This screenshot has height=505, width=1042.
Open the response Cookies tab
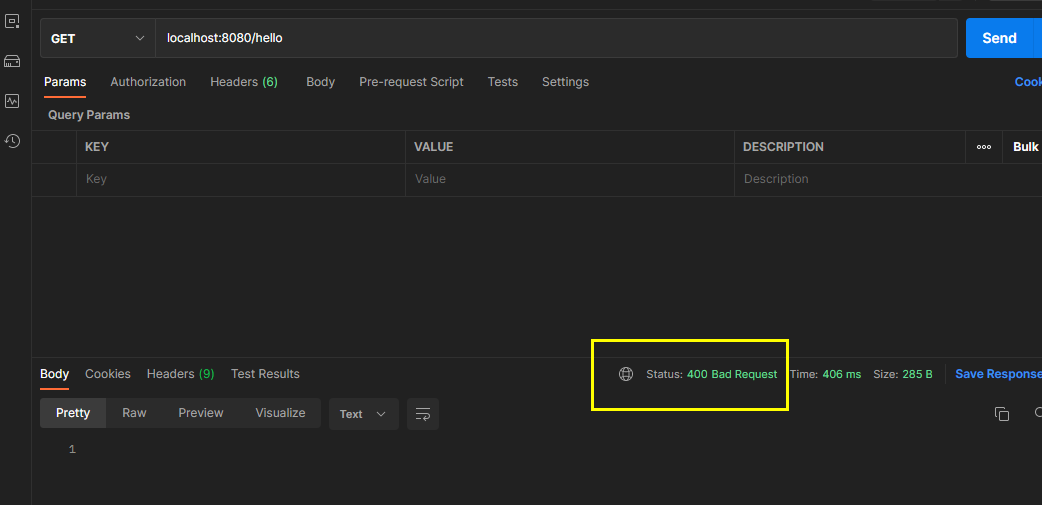click(108, 374)
